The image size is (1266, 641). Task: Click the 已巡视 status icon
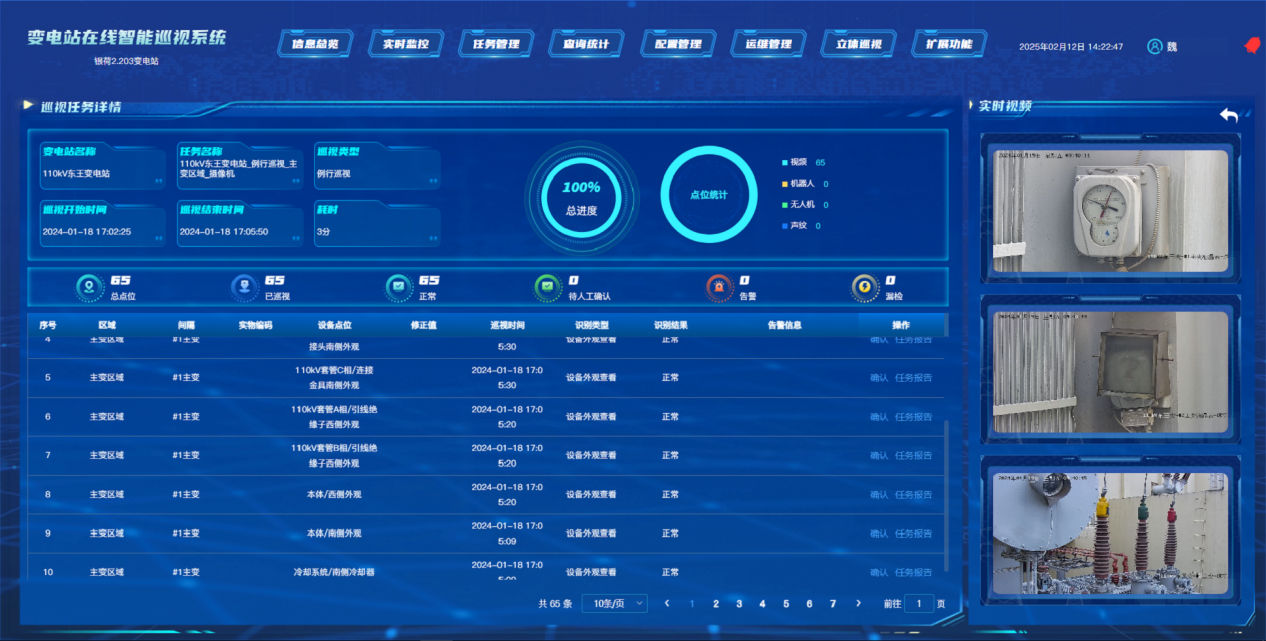point(244,288)
